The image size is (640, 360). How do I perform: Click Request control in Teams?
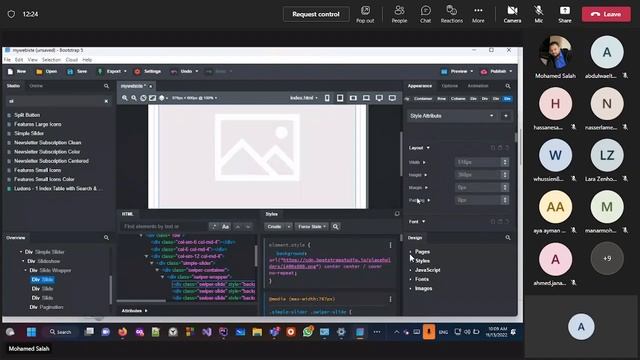click(316, 14)
